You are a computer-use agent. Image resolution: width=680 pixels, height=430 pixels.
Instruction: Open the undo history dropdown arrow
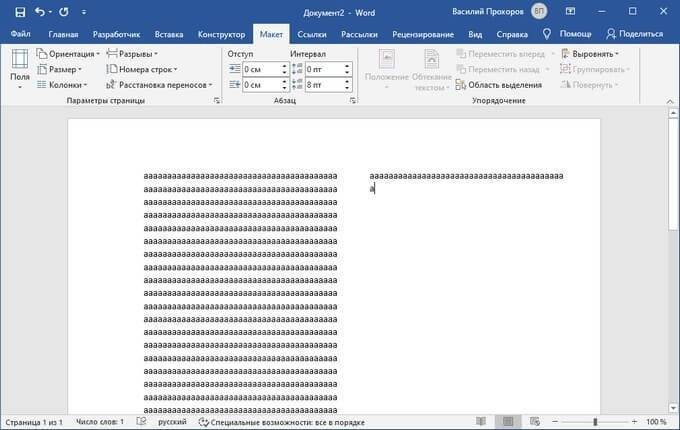pos(50,12)
